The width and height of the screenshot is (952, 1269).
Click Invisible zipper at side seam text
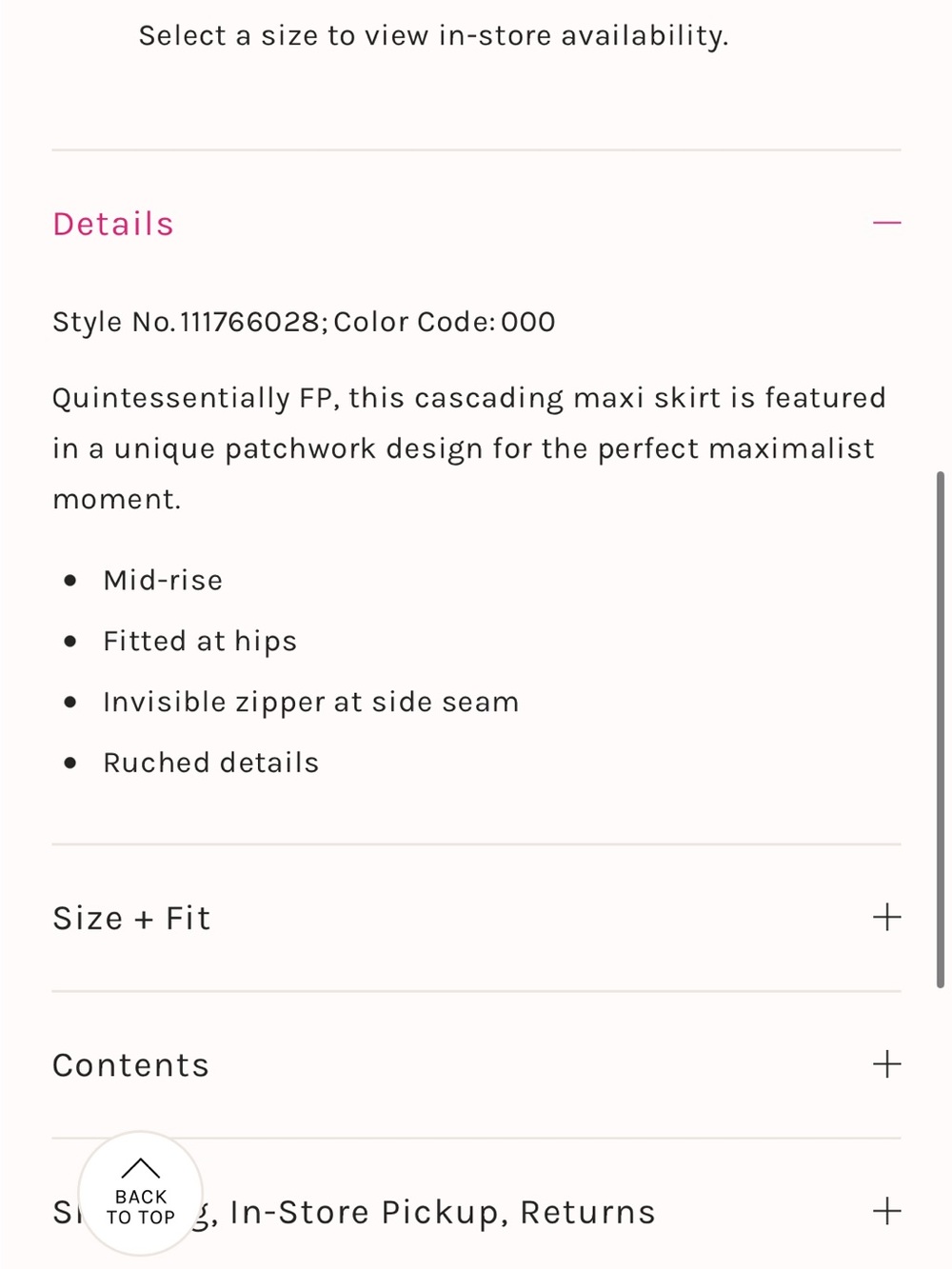click(x=311, y=702)
